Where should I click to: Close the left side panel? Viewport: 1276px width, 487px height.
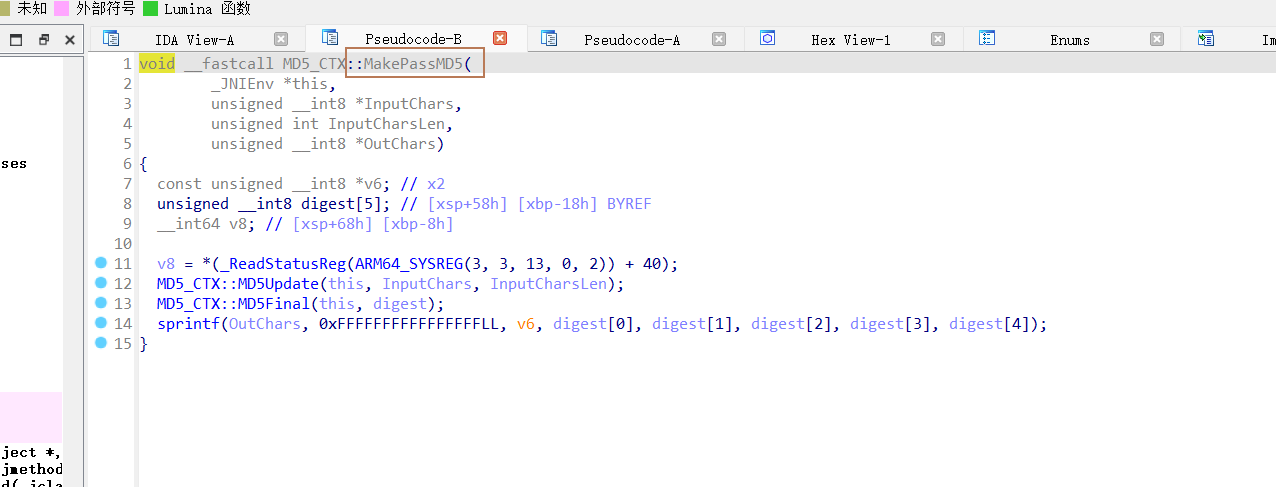click(69, 40)
